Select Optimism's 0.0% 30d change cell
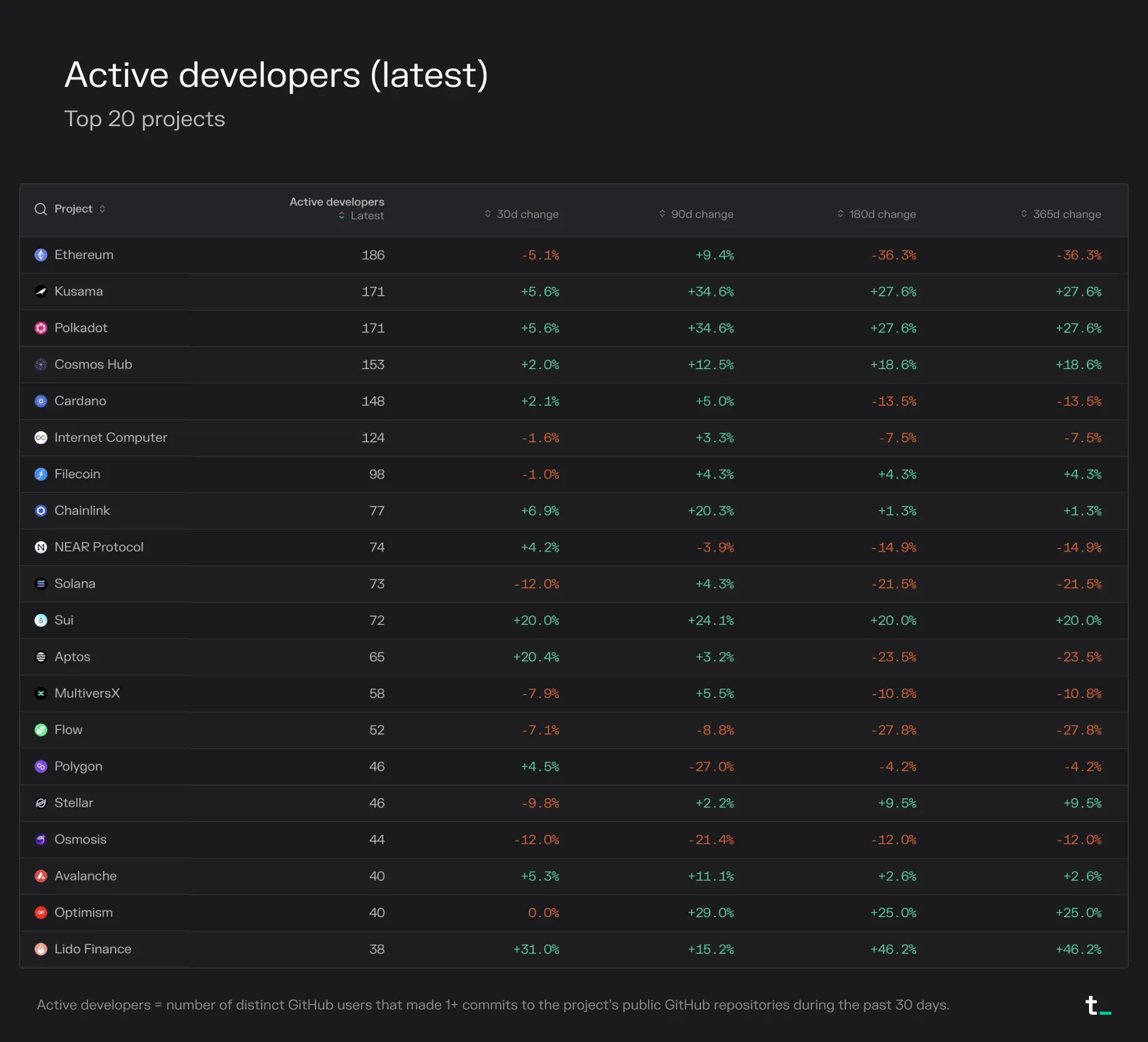This screenshot has width=1148, height=1042. click(x=544, y=913)
